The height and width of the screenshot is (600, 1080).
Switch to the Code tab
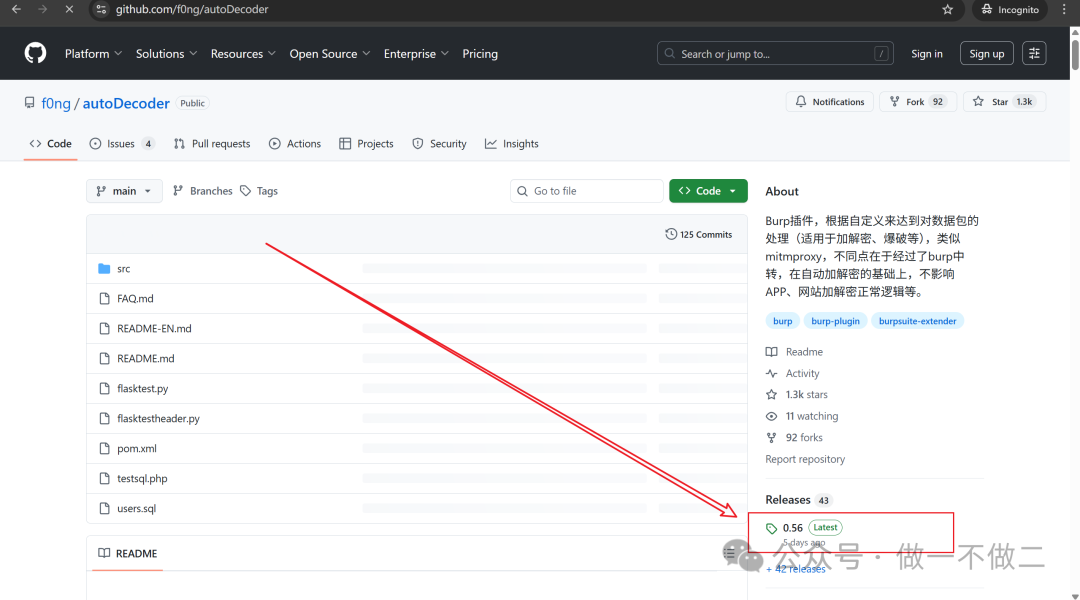point(50,143)
